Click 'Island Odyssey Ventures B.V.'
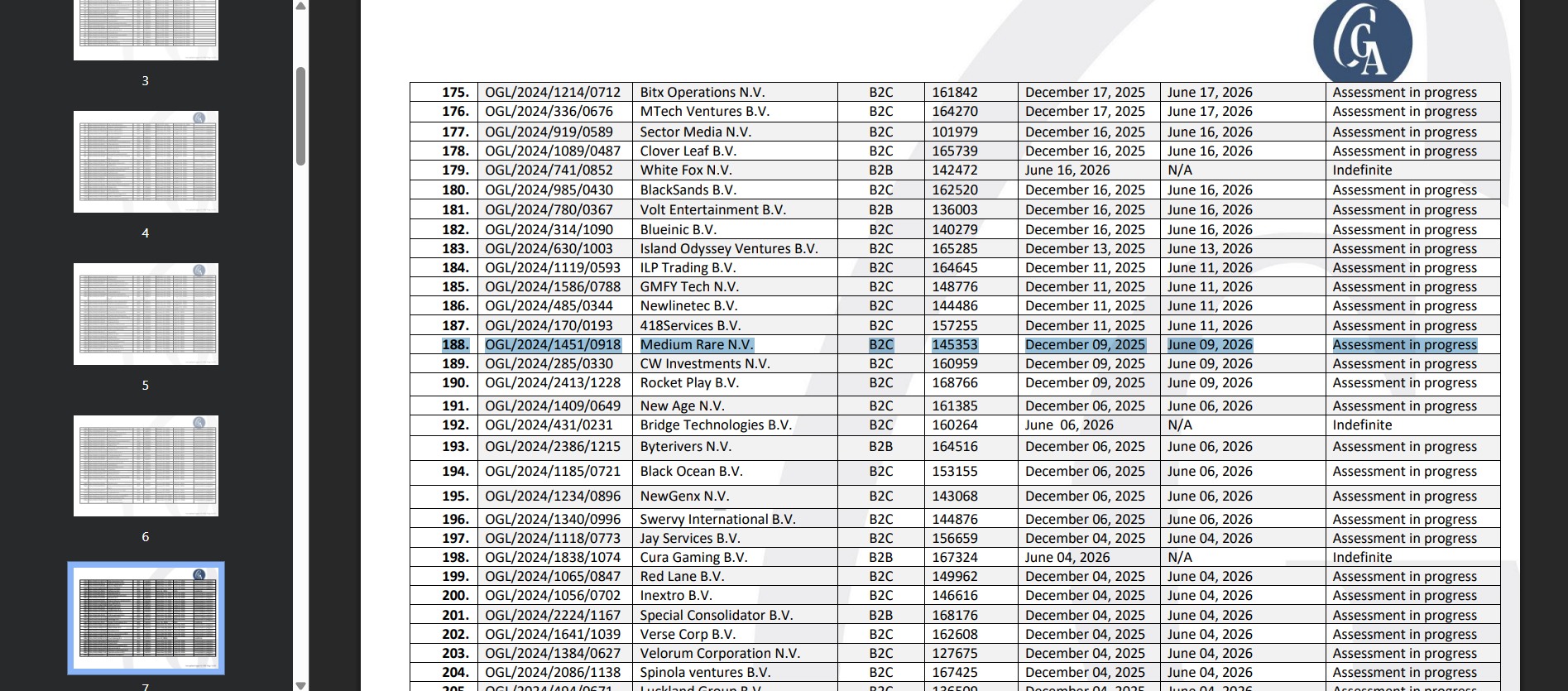The height and width of the screenshot is (691, 1568). [x=728, y=249]
